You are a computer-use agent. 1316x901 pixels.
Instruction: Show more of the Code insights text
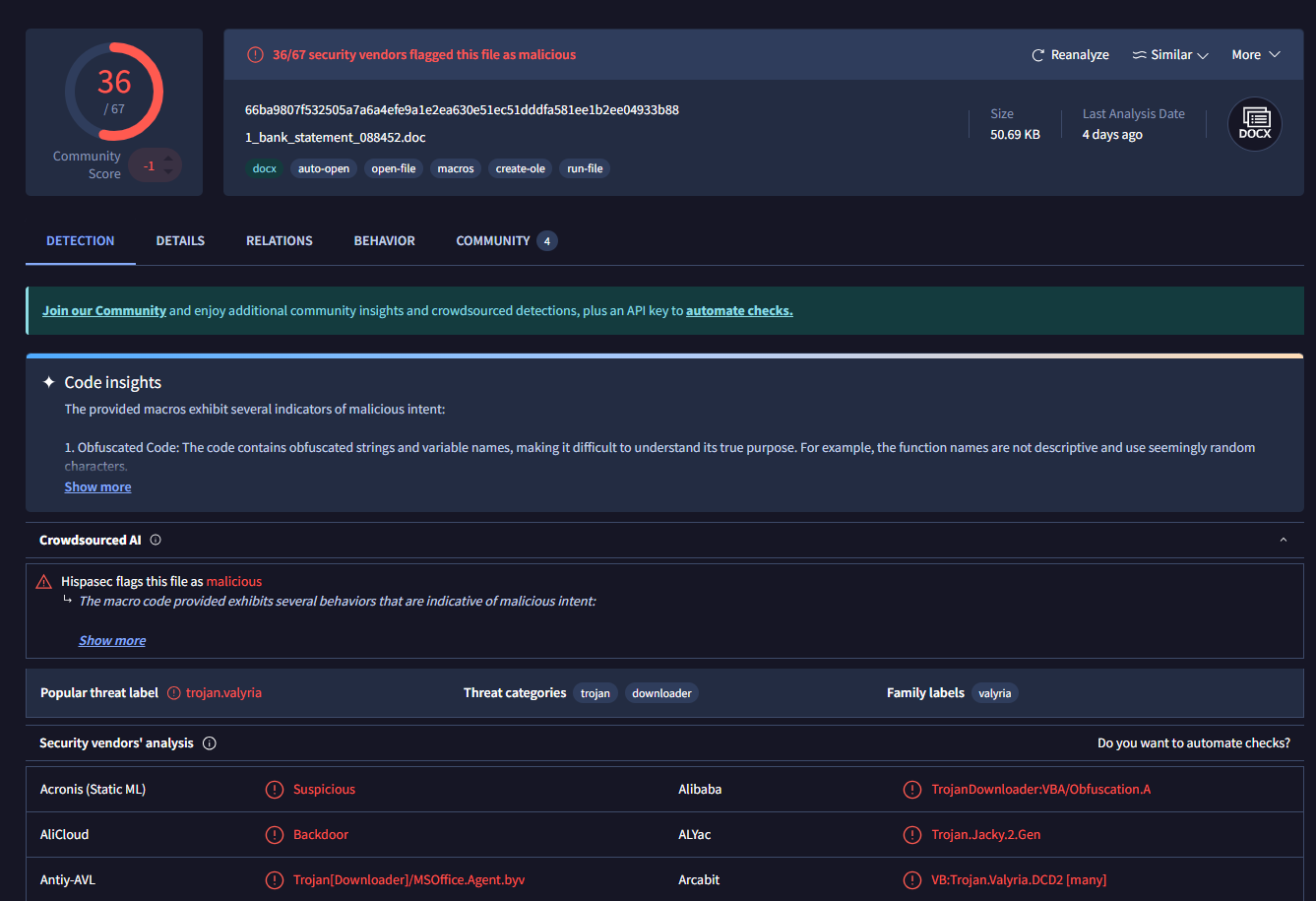point(97,487)
